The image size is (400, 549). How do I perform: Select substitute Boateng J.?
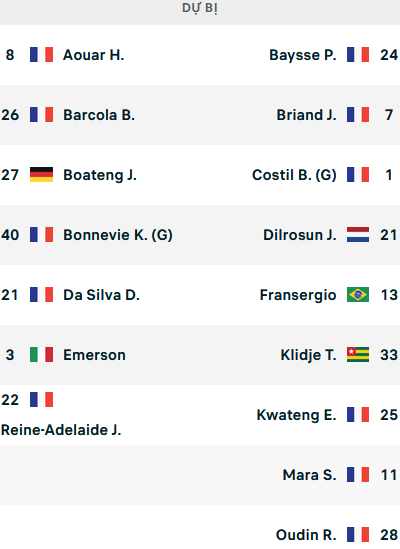(x=100, y=175)
